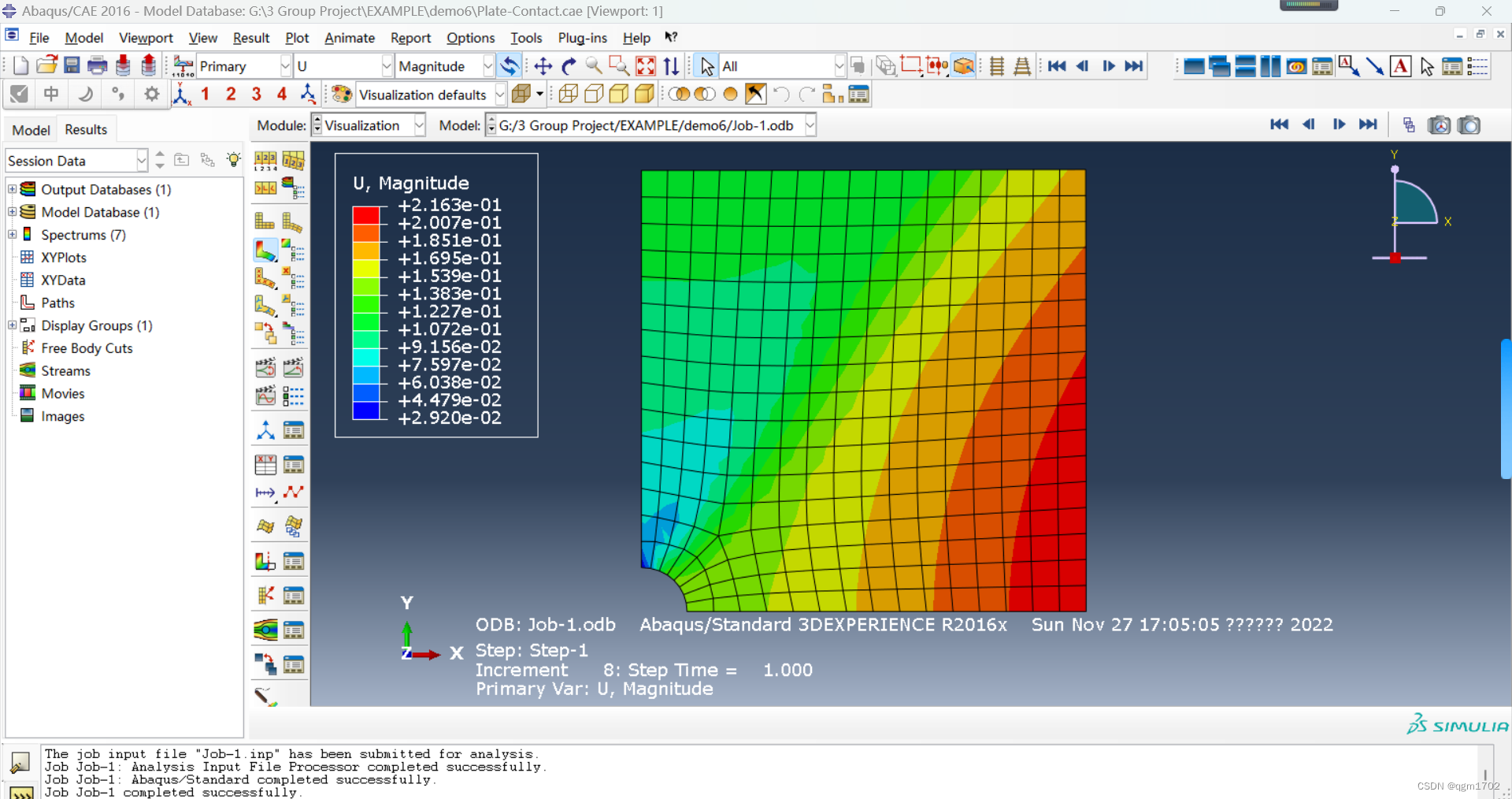
Task: Apply custom view number 1
Action: 205,95
